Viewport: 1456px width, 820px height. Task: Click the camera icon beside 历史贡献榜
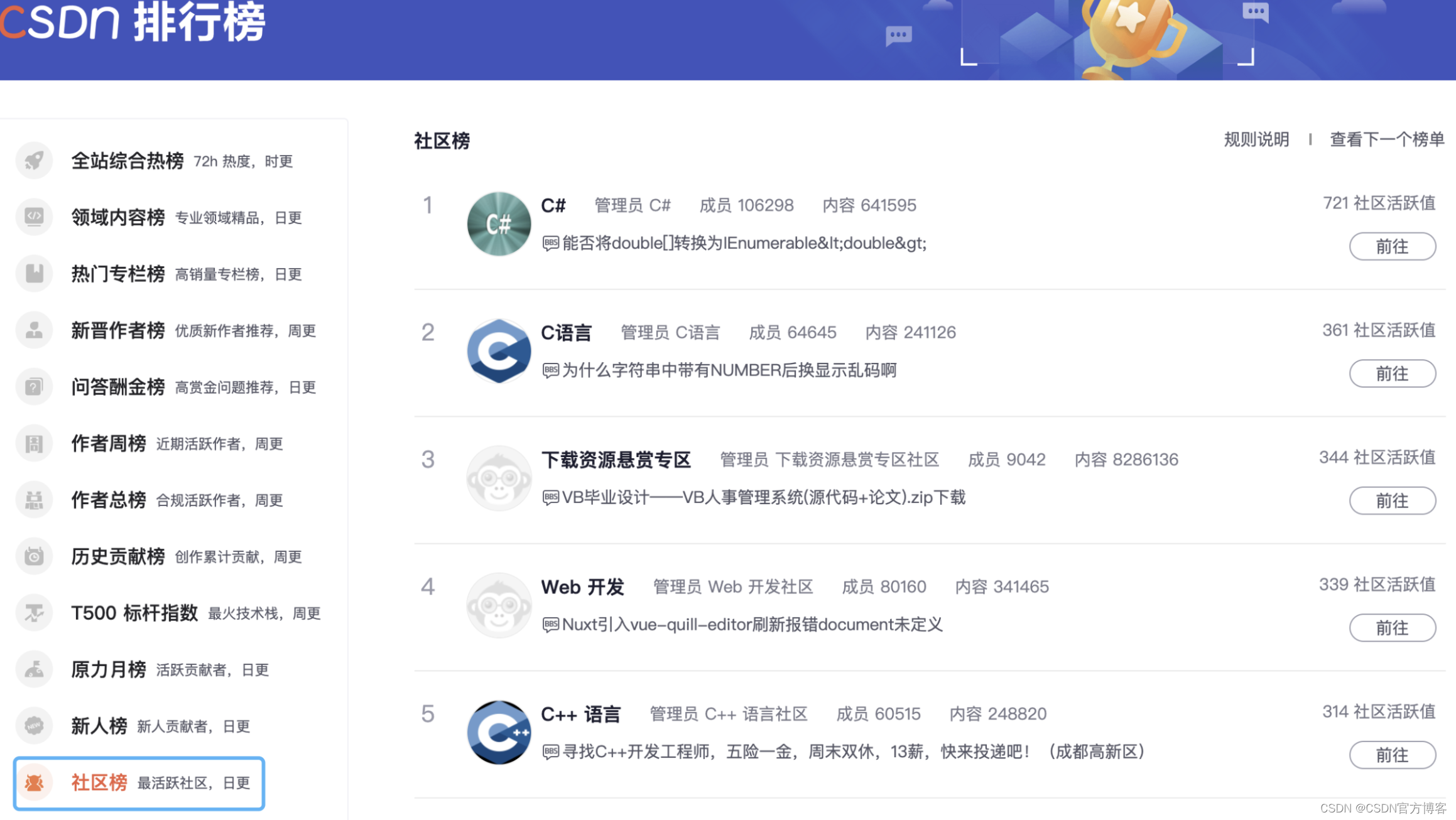[x=34, y=556]
